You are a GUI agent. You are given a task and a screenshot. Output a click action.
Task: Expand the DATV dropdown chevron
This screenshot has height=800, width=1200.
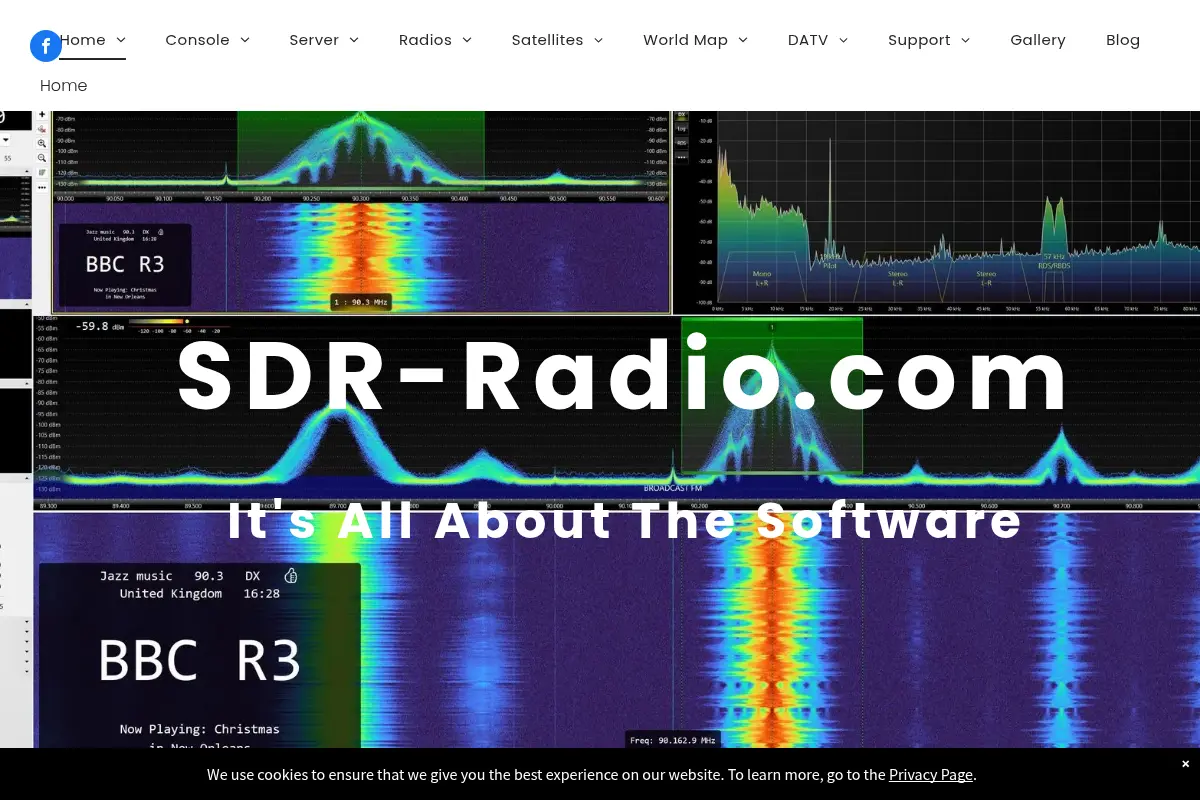pos(844,40)
